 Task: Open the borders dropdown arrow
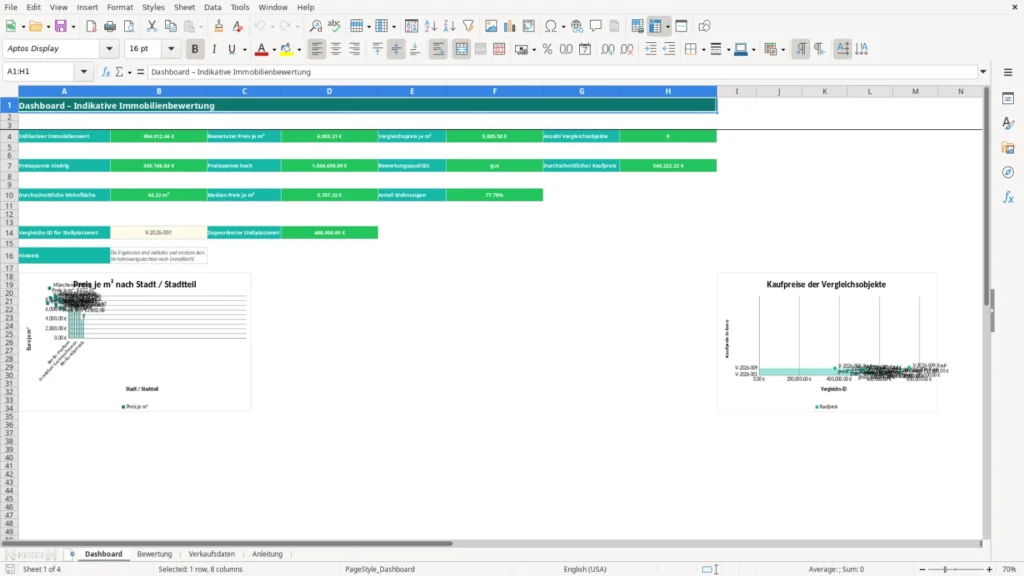703,50
